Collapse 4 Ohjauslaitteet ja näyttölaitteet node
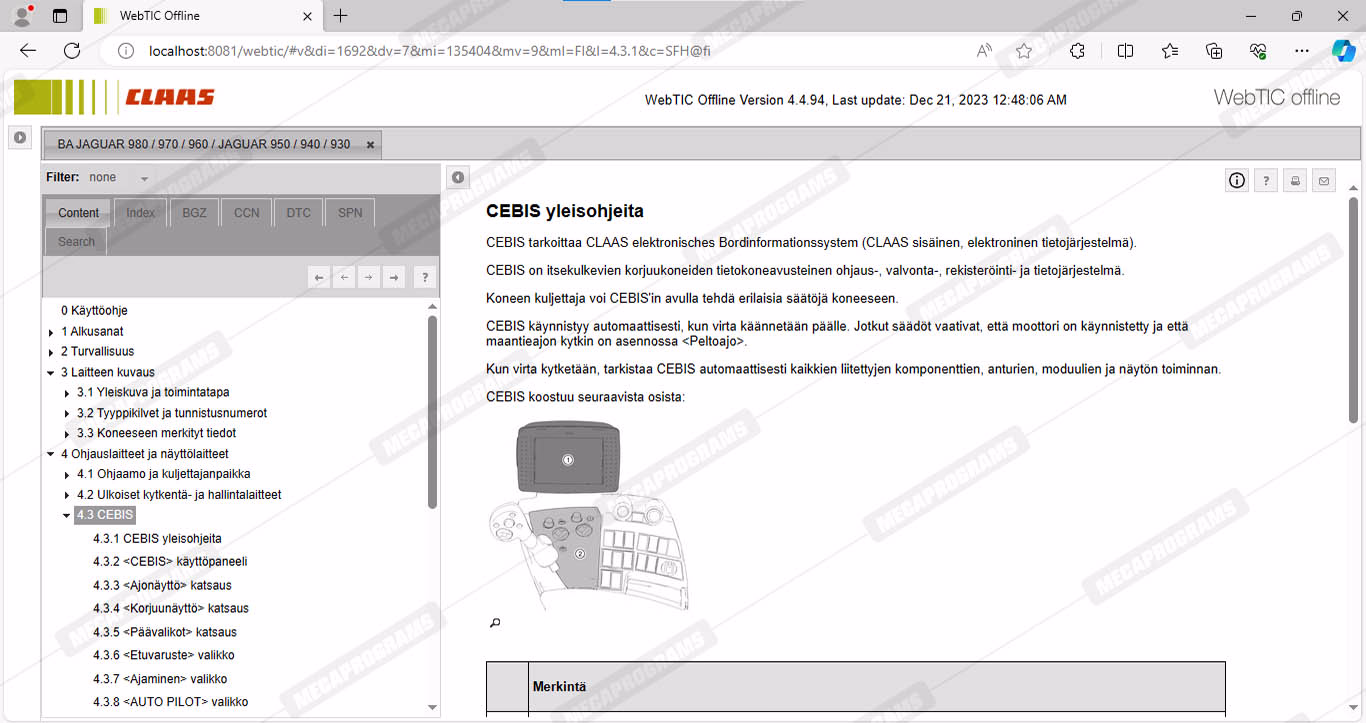This screenshot has height=723, width=1366. (x=52, y=455)
